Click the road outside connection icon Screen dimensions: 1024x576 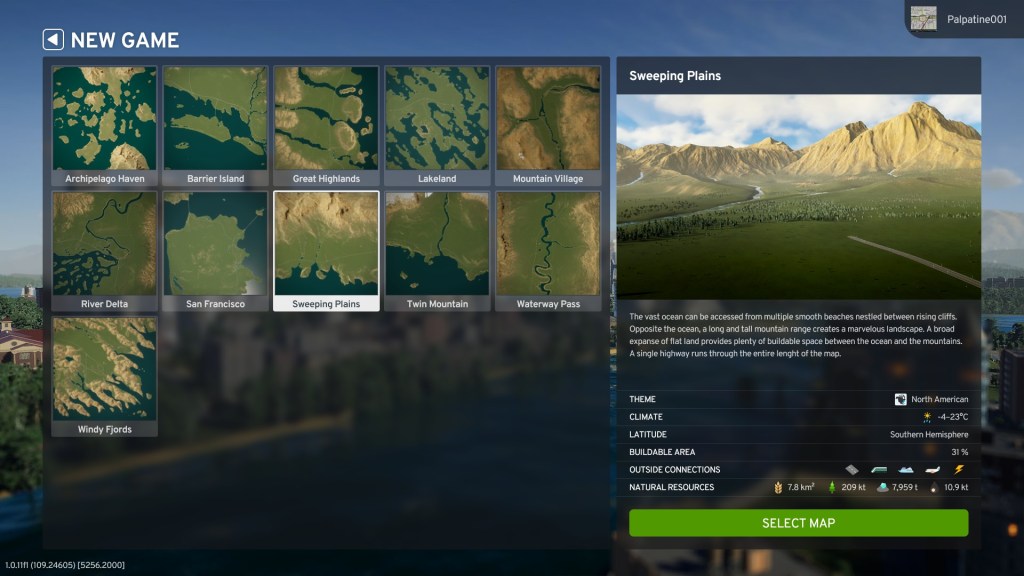click(852, 469)
